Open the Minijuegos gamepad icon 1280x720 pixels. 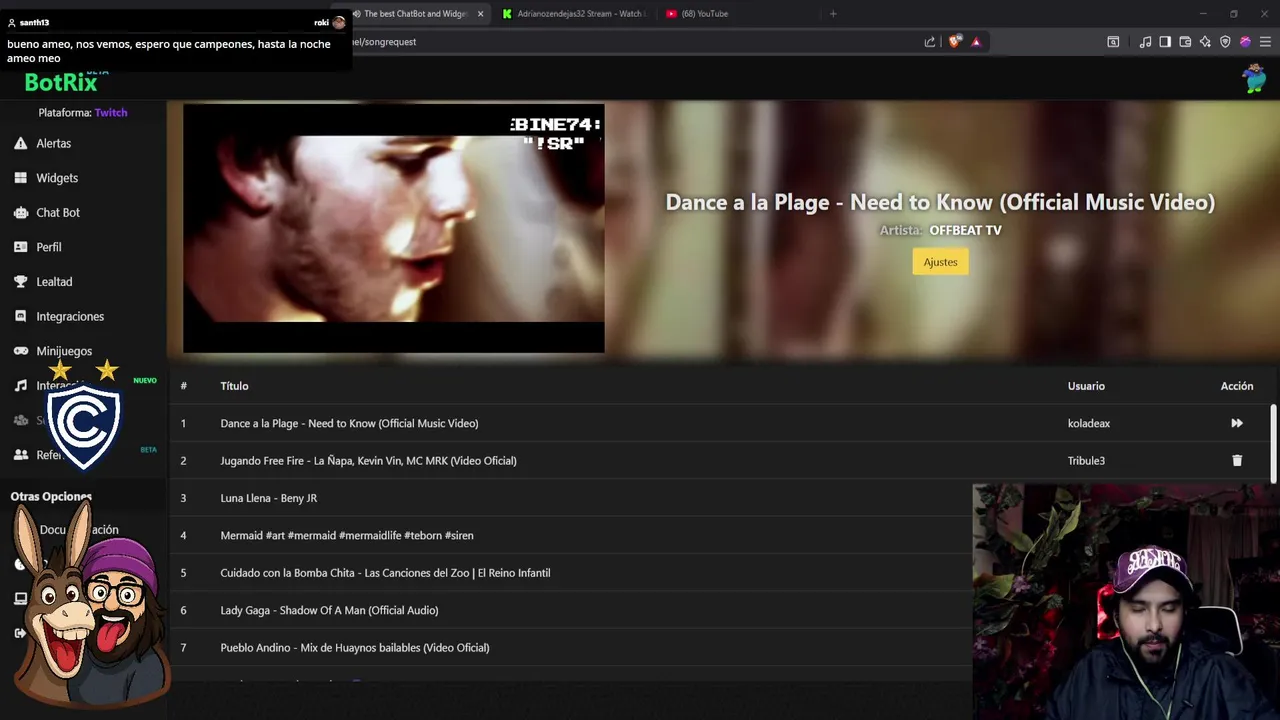(x=20, y=351)
